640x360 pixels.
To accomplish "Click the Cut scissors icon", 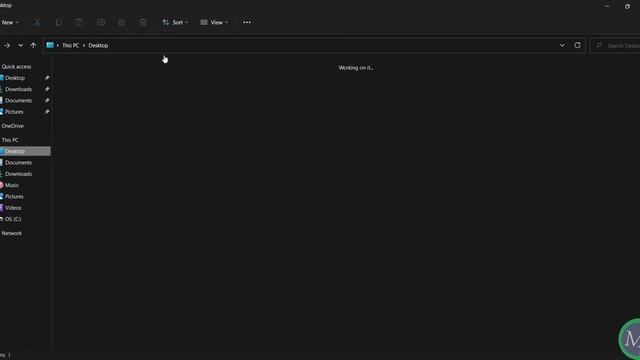I will coord(37,22).
